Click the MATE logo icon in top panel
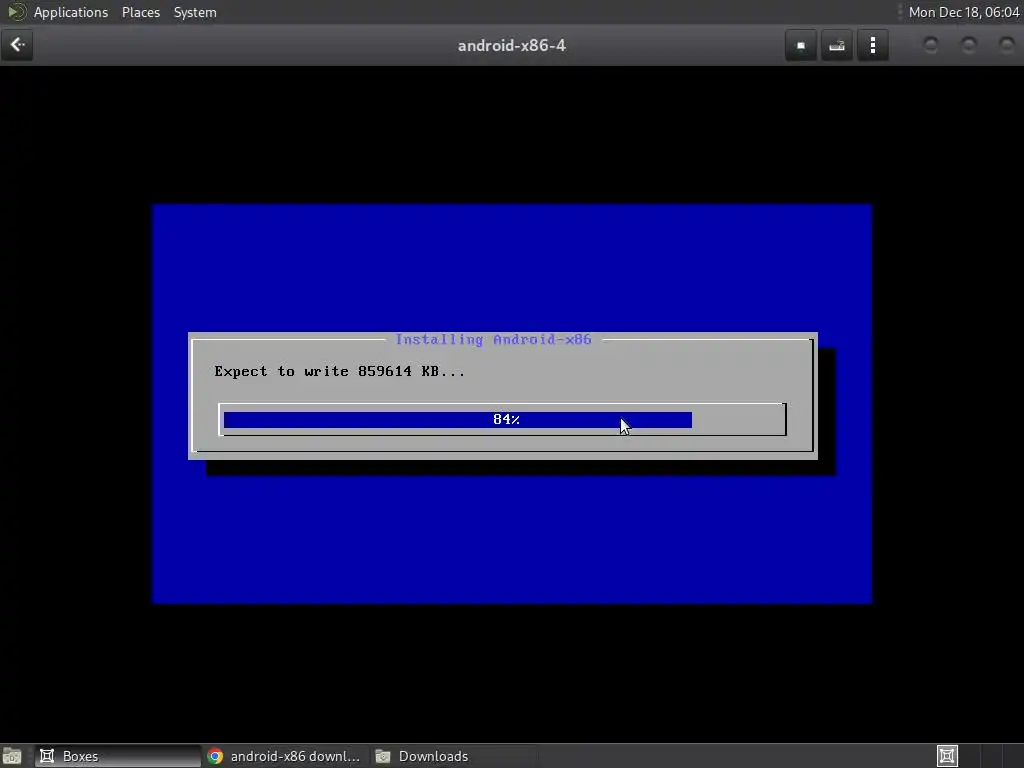The image size is (1024, 768). tap(16, 12)
